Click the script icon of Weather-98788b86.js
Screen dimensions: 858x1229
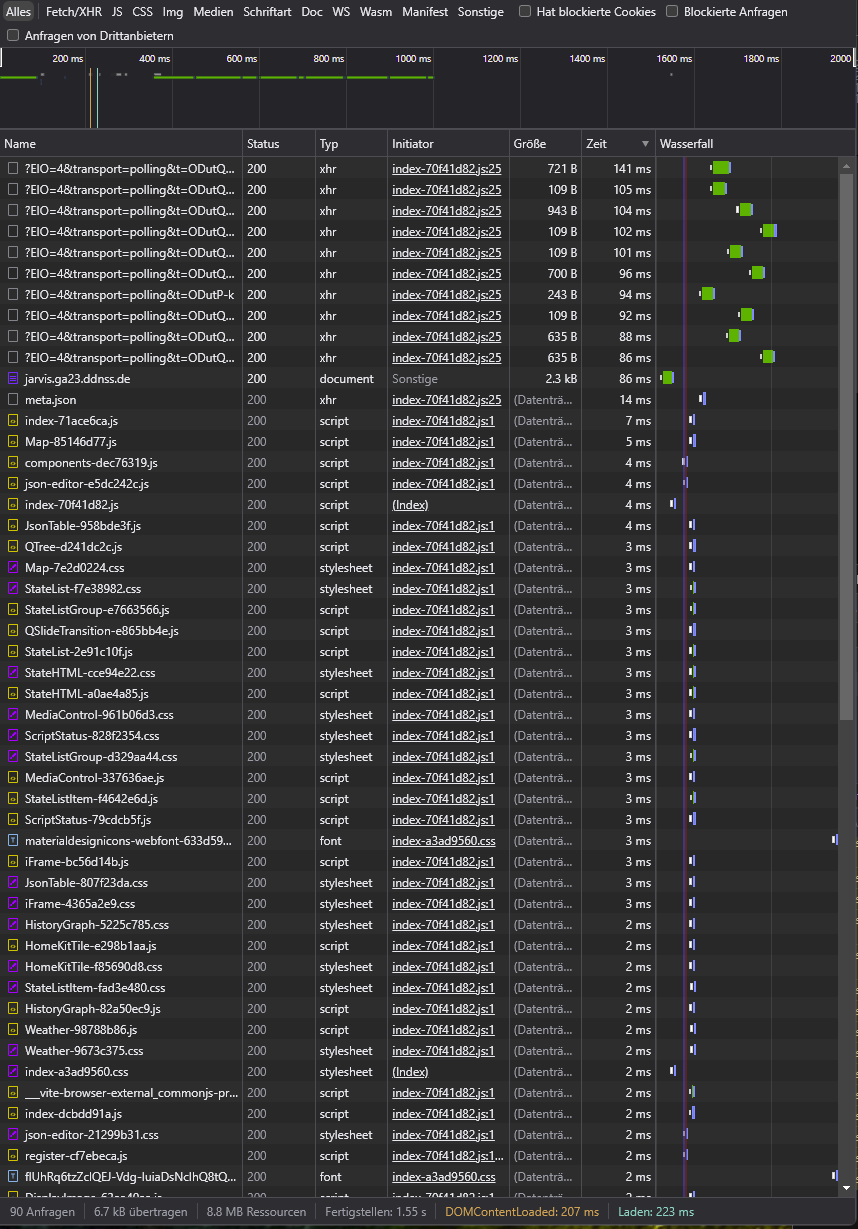tap(13, 1030)
